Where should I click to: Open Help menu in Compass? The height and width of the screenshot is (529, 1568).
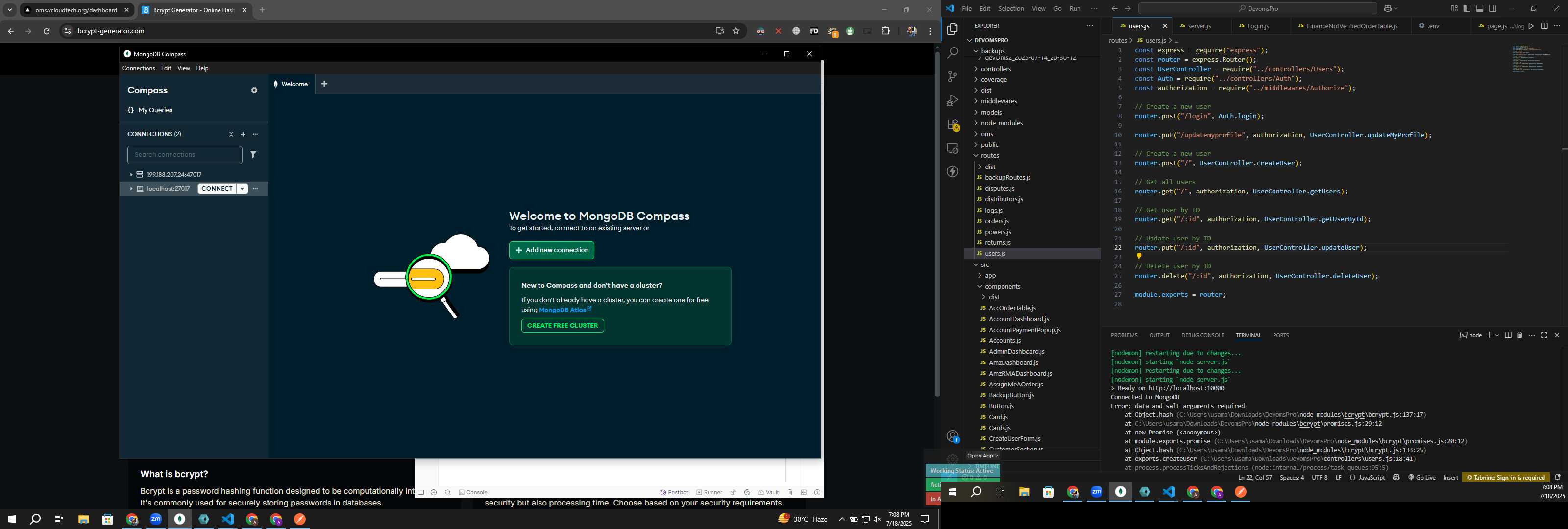tap(202, 68)
